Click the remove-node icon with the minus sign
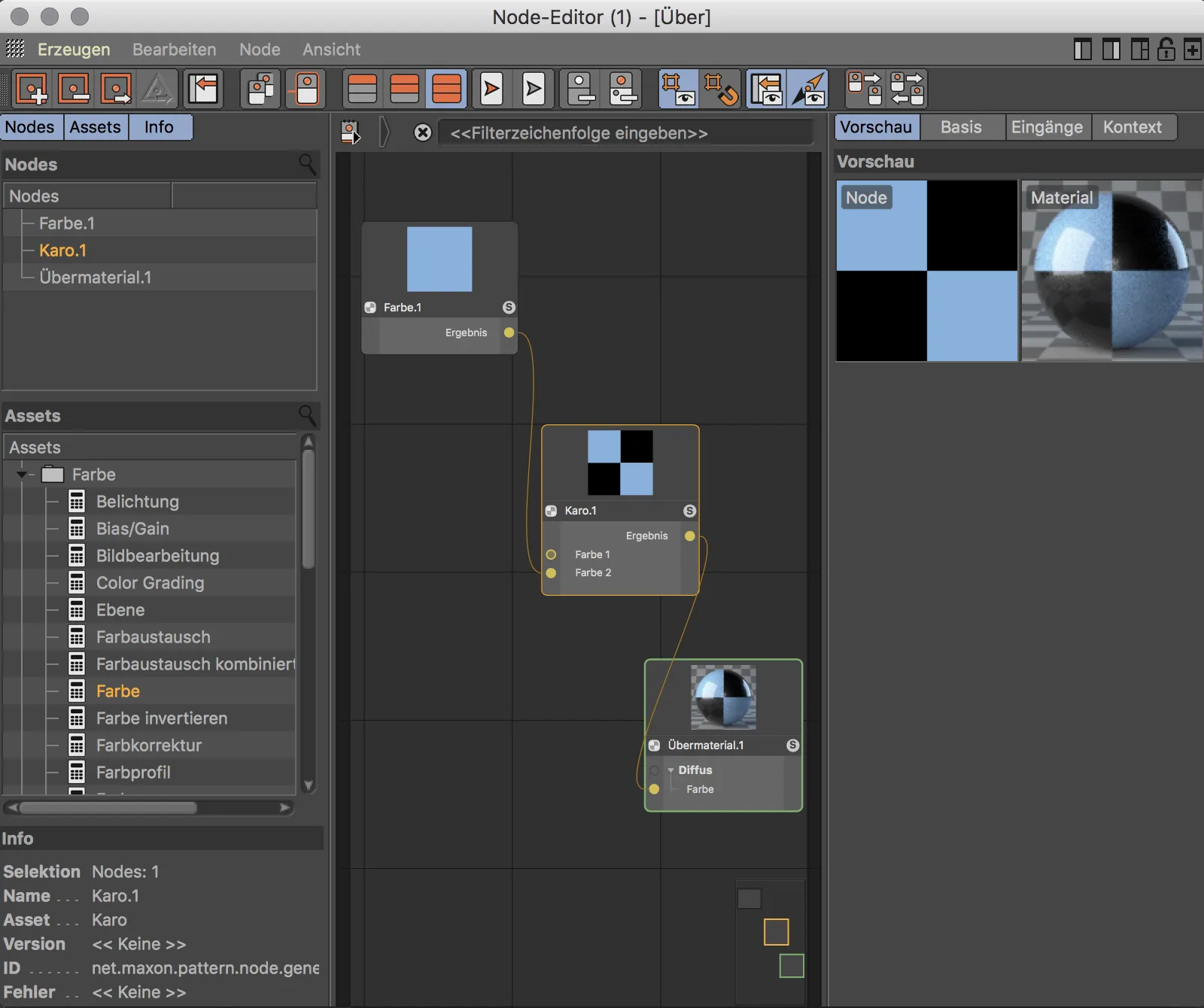 [74, 89]
